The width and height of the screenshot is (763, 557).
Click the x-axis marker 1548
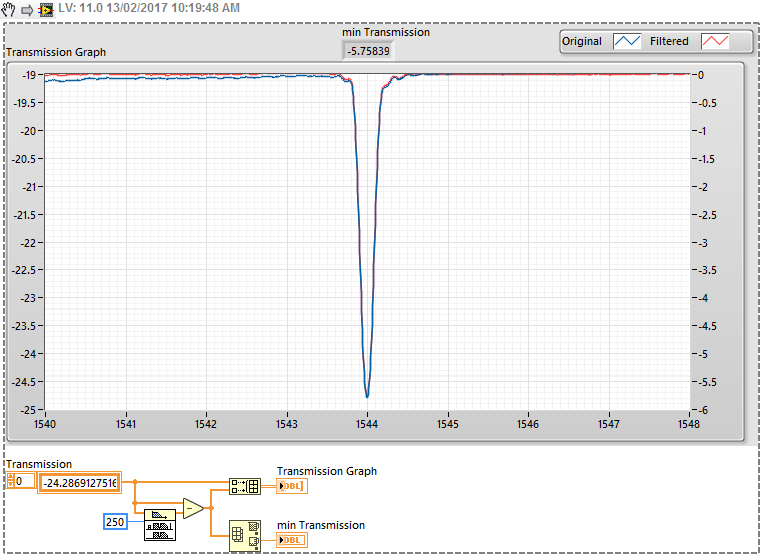point(689,424)
